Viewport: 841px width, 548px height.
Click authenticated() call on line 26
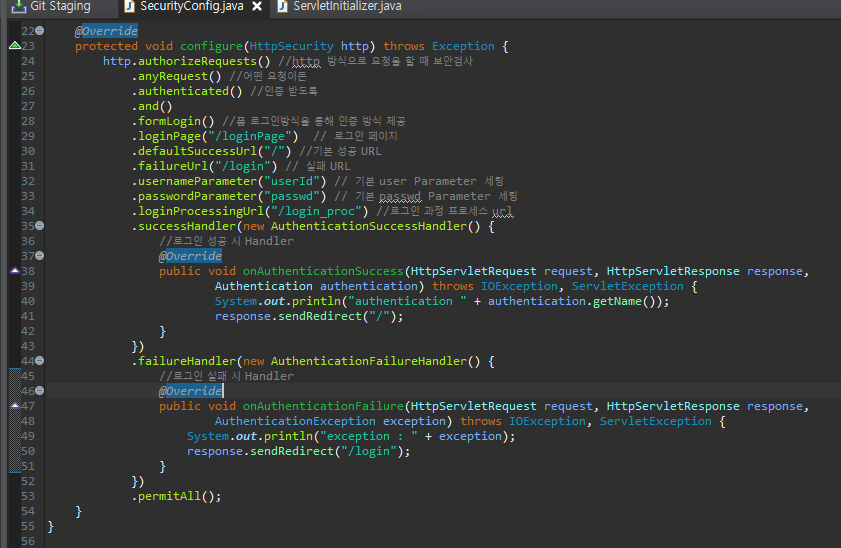[x=190, y=92]
